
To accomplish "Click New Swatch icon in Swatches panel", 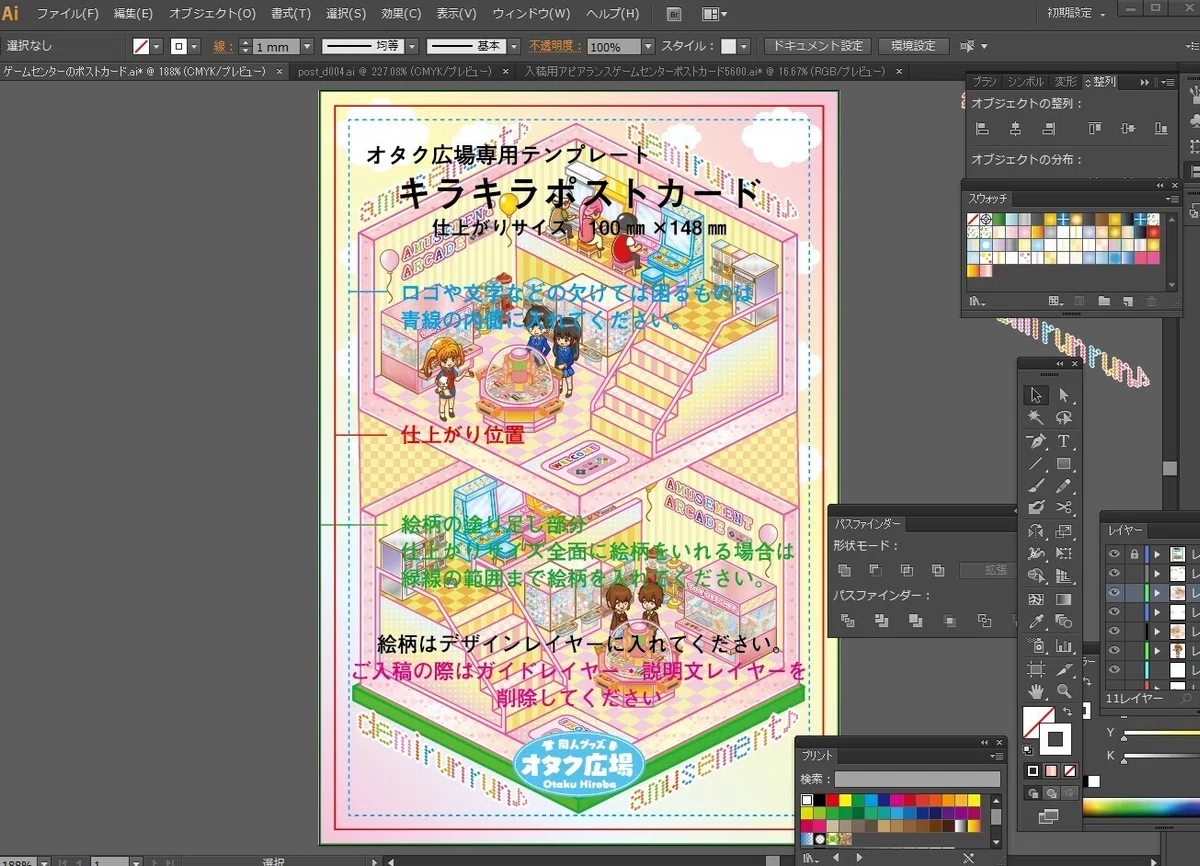I will point(1128,301).
